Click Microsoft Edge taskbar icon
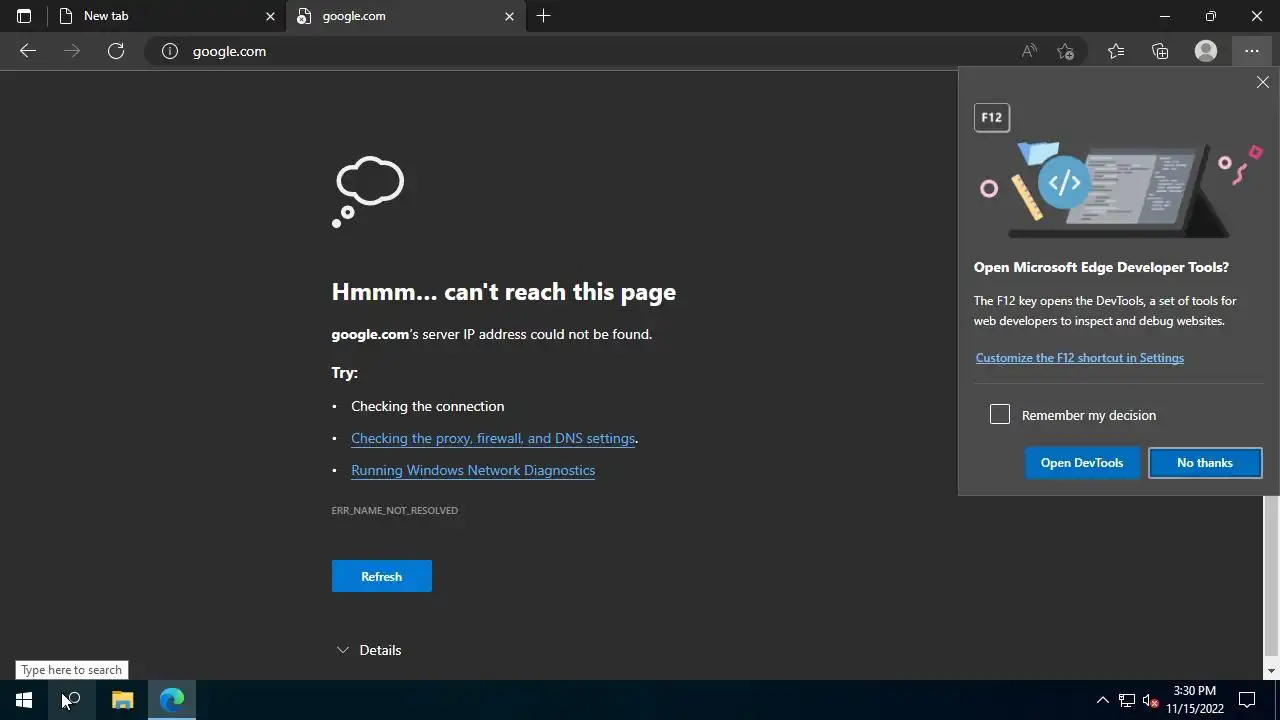 point(172,700)
